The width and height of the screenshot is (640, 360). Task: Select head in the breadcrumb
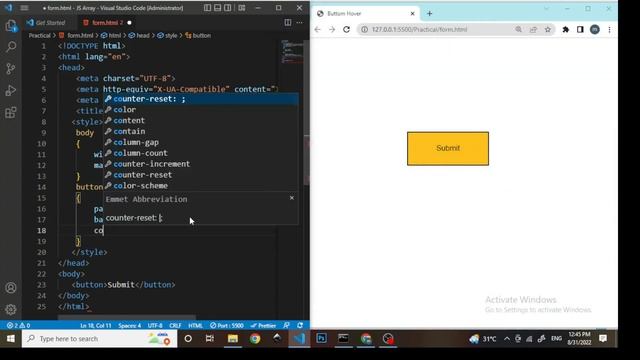pyautogui.click(x=139, y=36)
